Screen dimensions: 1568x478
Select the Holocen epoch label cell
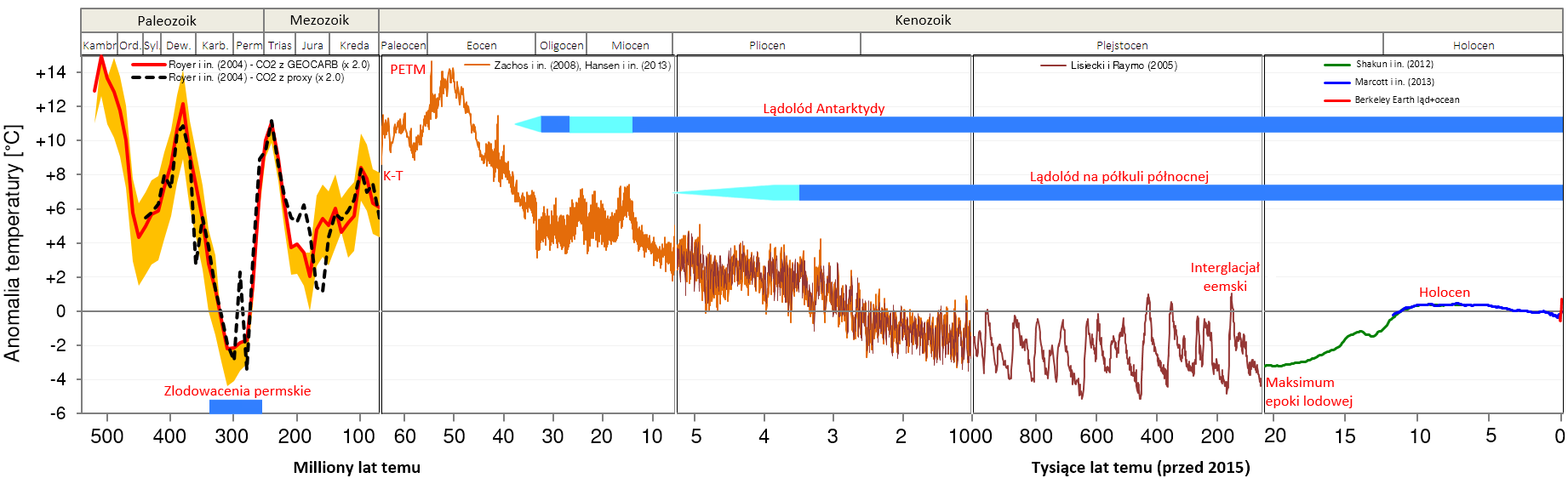pyautogui.click(x=1473, y=45)
